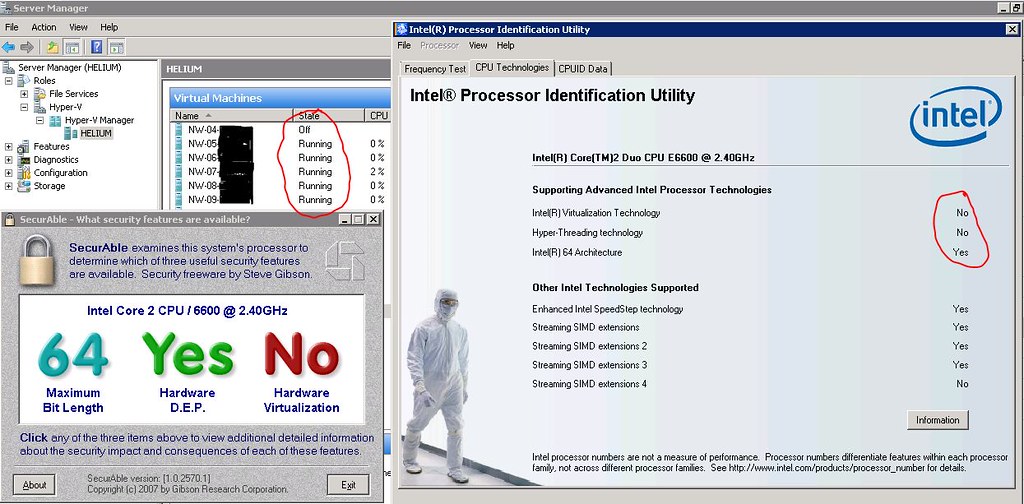Open the Server Manager File menu
This screenshot has width=1024, height=504.
[x=12, y=27]
